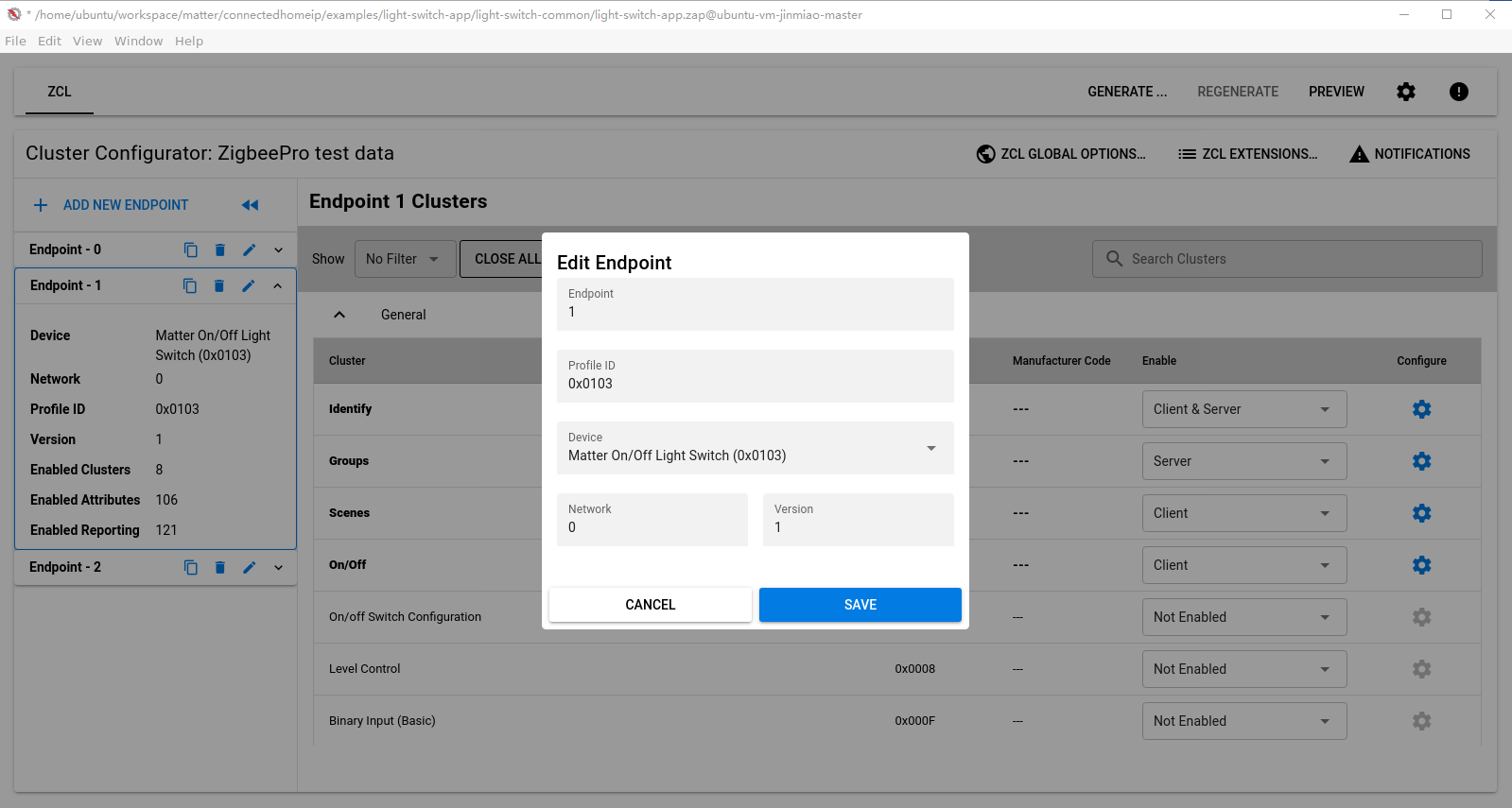Screen dimensions: 1512x808
Task: Click ADD NEW ENDPOINT
Action: coord(126,205)
